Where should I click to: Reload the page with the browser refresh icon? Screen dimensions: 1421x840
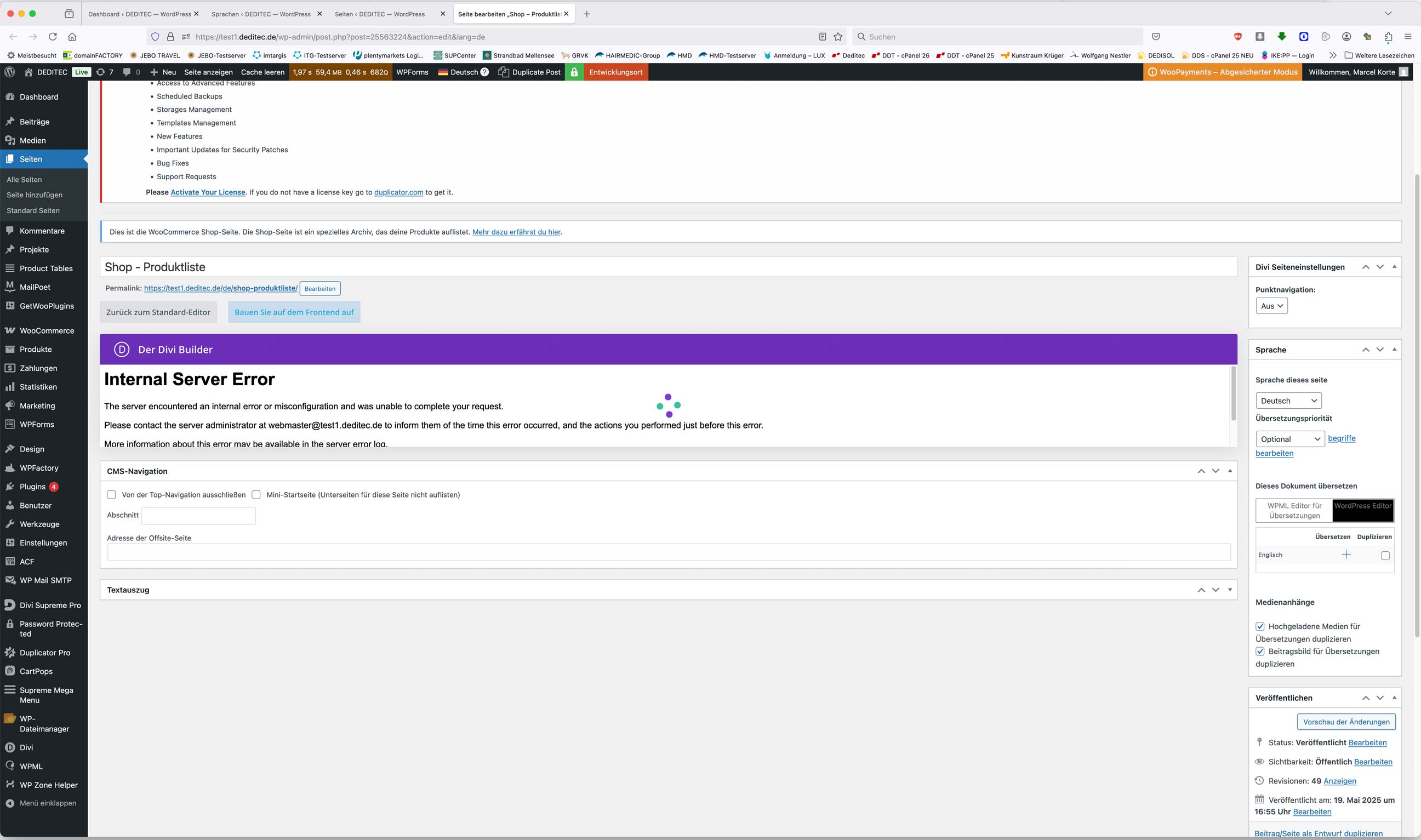(53, 37)
